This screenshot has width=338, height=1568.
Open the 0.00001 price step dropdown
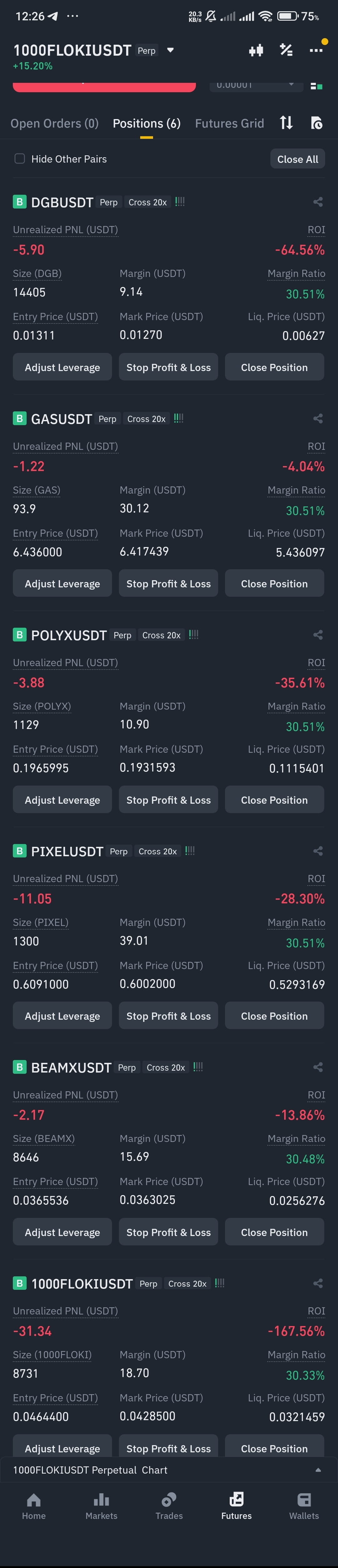256,85
